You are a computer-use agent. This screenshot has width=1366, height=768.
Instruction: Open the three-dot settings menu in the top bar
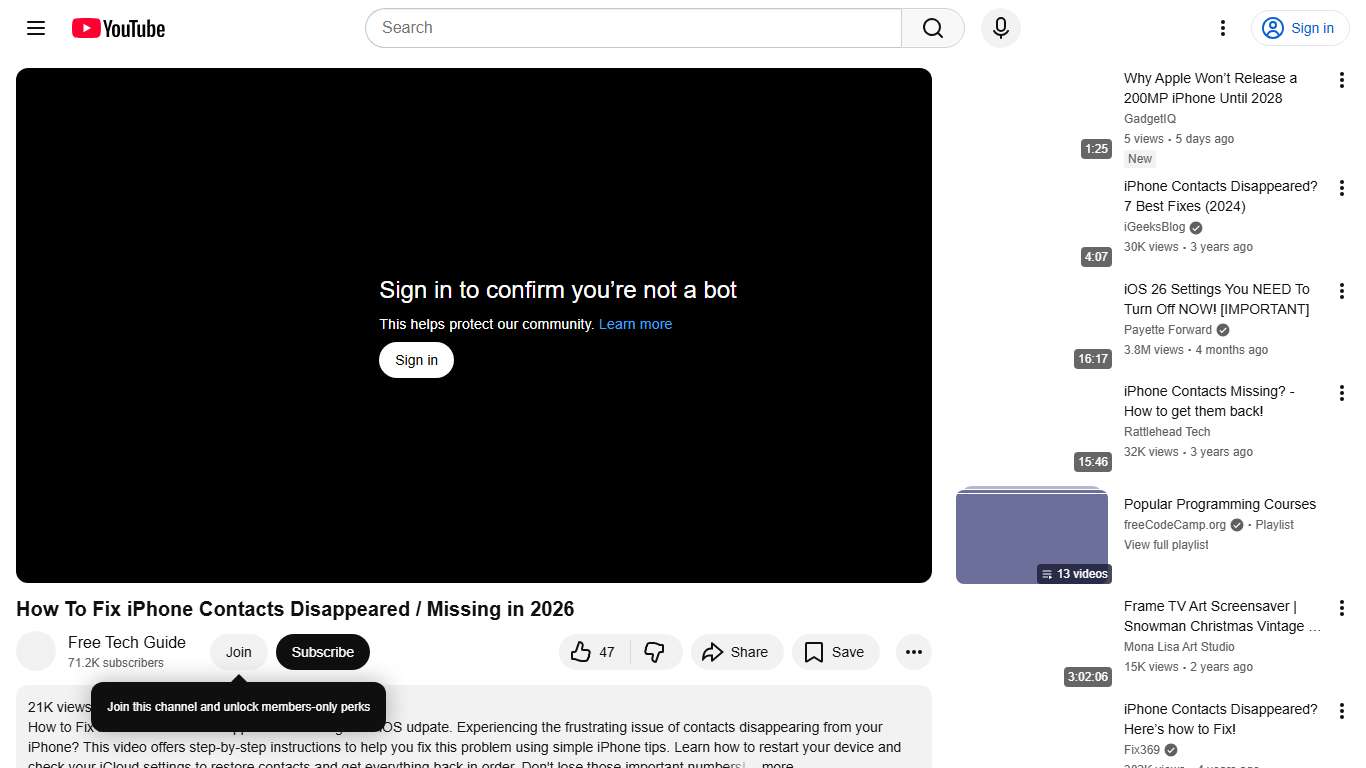[1222, 28]
